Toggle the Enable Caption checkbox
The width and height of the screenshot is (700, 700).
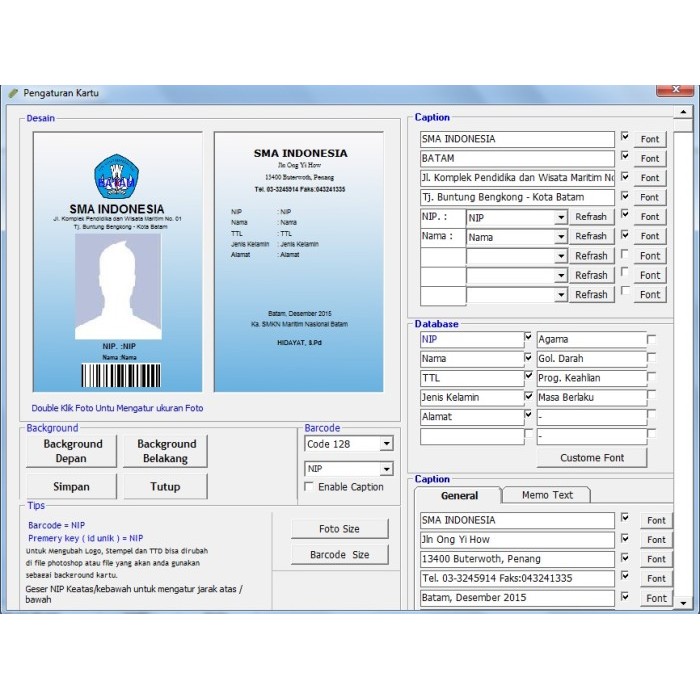coord(309,487)
